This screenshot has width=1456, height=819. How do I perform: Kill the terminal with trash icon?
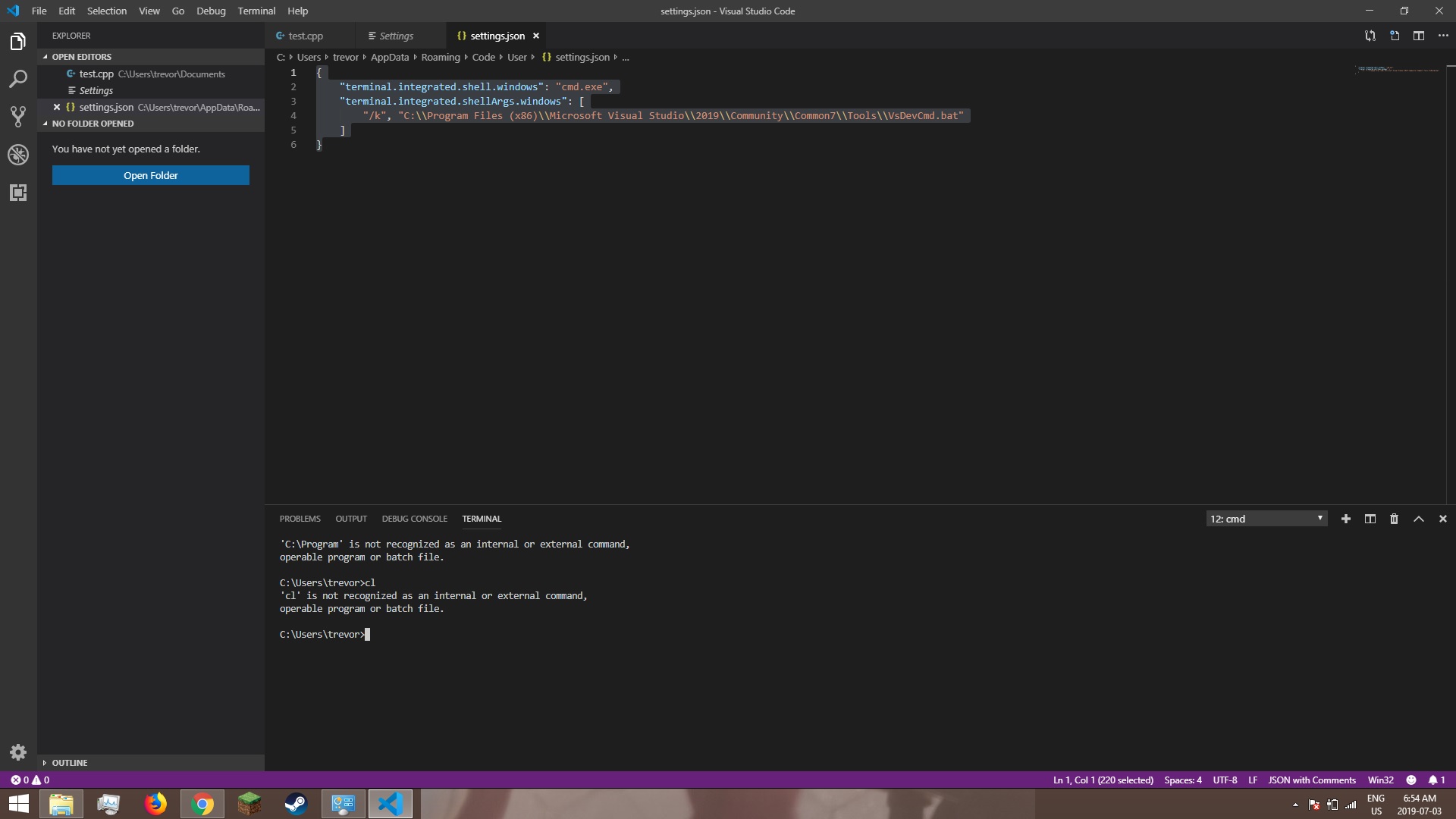click(x=1394, y=519)
